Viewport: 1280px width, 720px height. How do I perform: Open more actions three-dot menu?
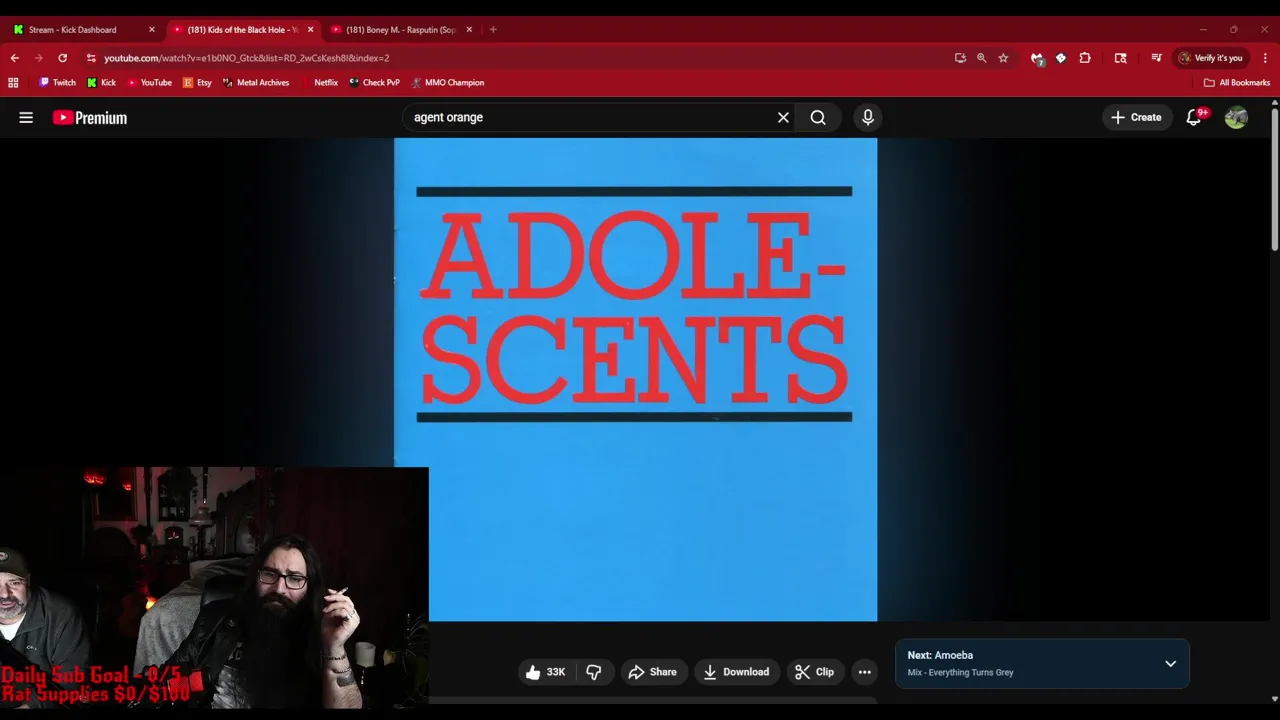click(x=864, y=672)
